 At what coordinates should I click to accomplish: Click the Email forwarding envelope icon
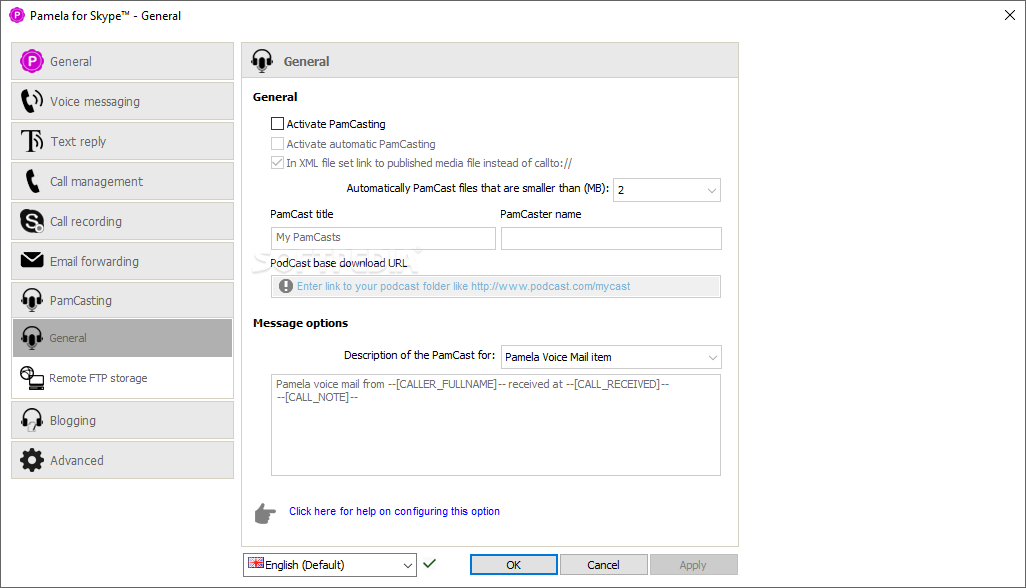[x=31, y=260]
